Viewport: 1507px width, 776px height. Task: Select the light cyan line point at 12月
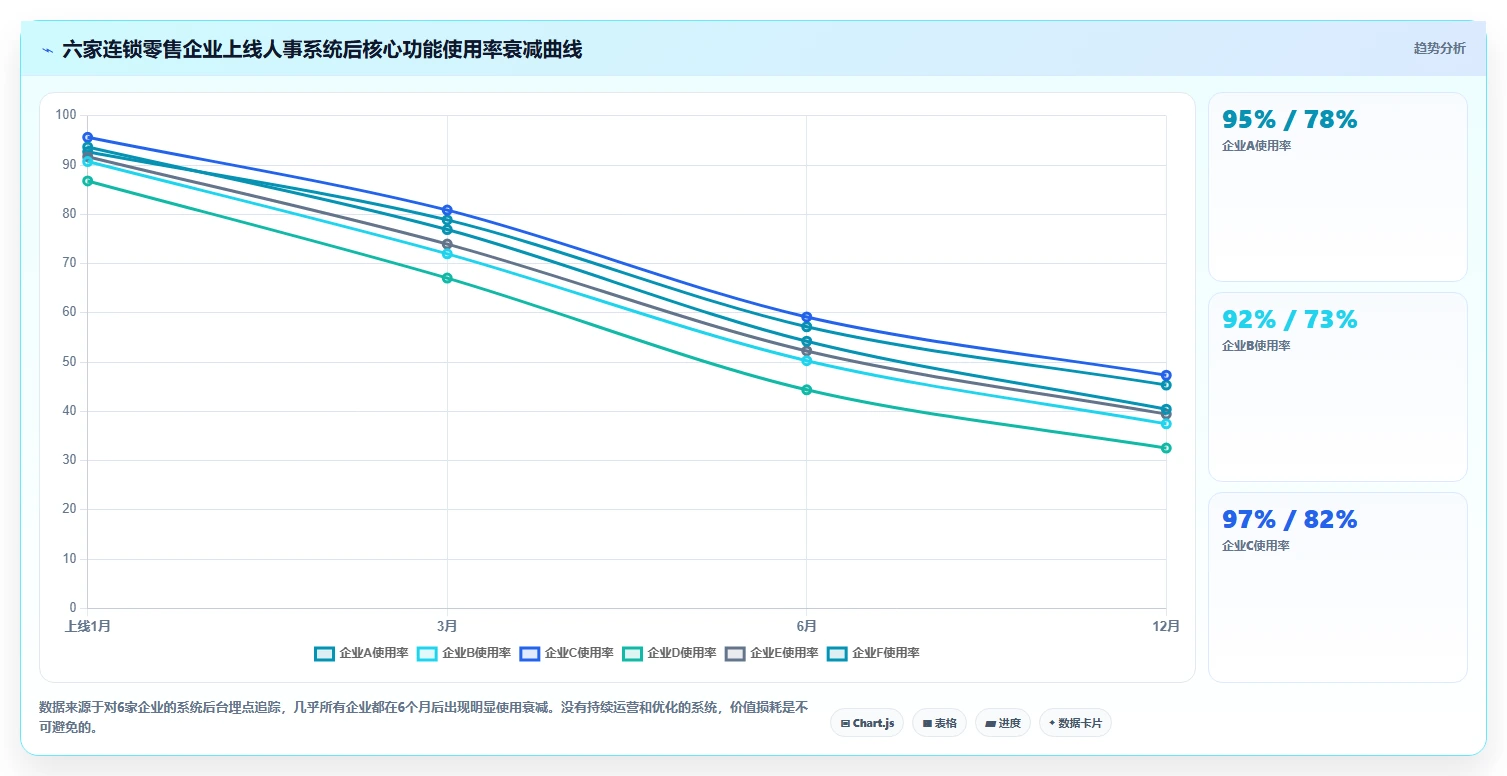point(1166,424)
